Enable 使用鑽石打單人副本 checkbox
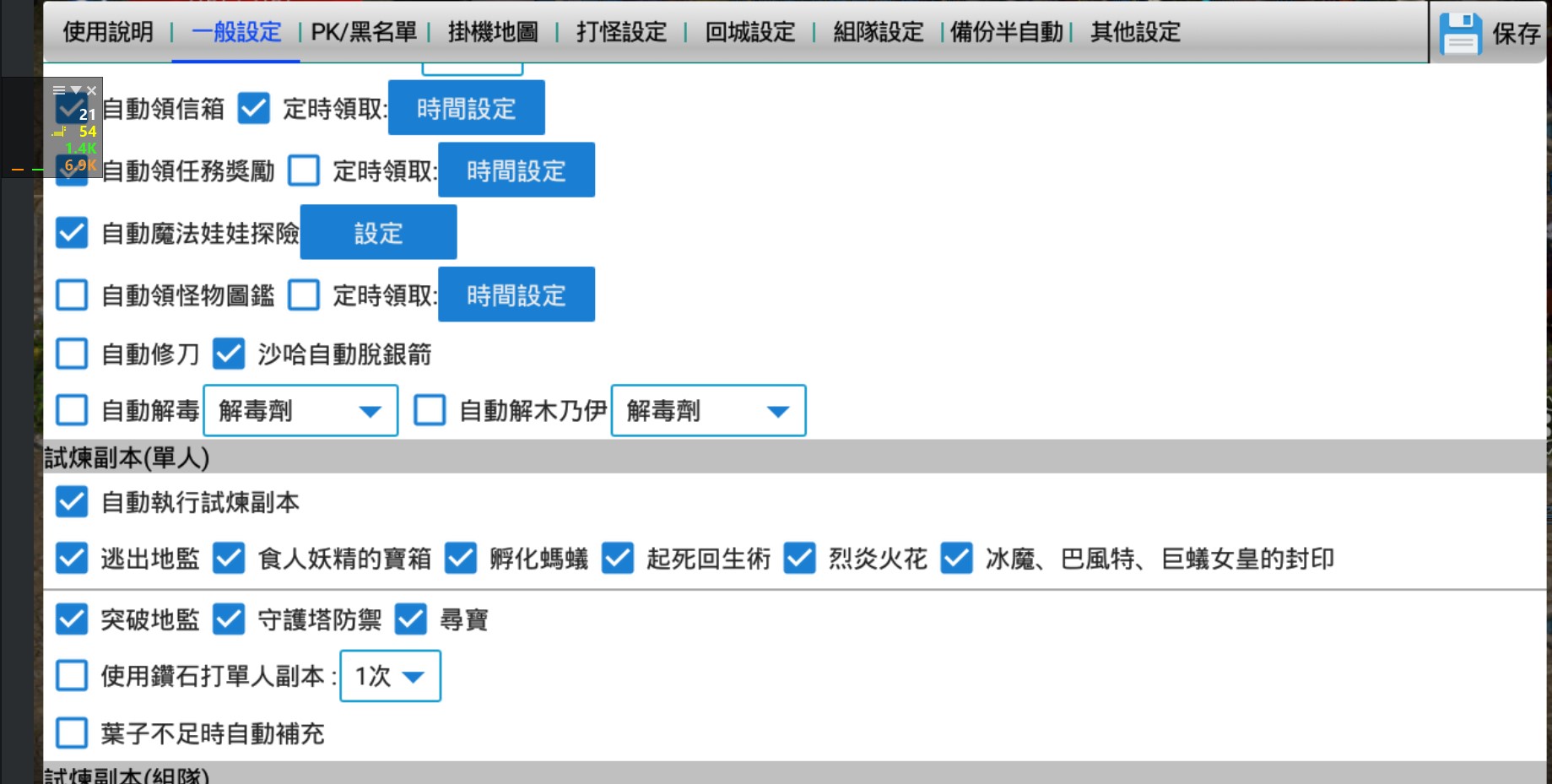This screenshot has width=1552, height=784. 72,675
